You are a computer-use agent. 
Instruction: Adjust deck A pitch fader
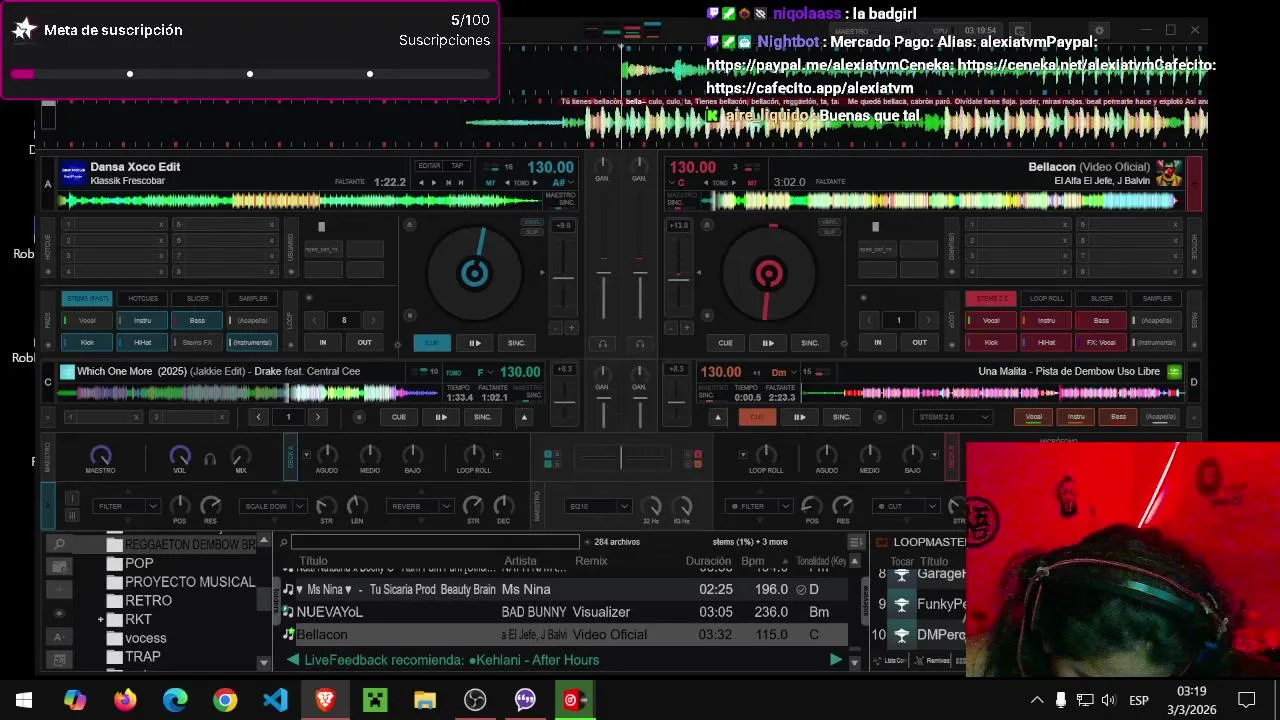point(564,280)
